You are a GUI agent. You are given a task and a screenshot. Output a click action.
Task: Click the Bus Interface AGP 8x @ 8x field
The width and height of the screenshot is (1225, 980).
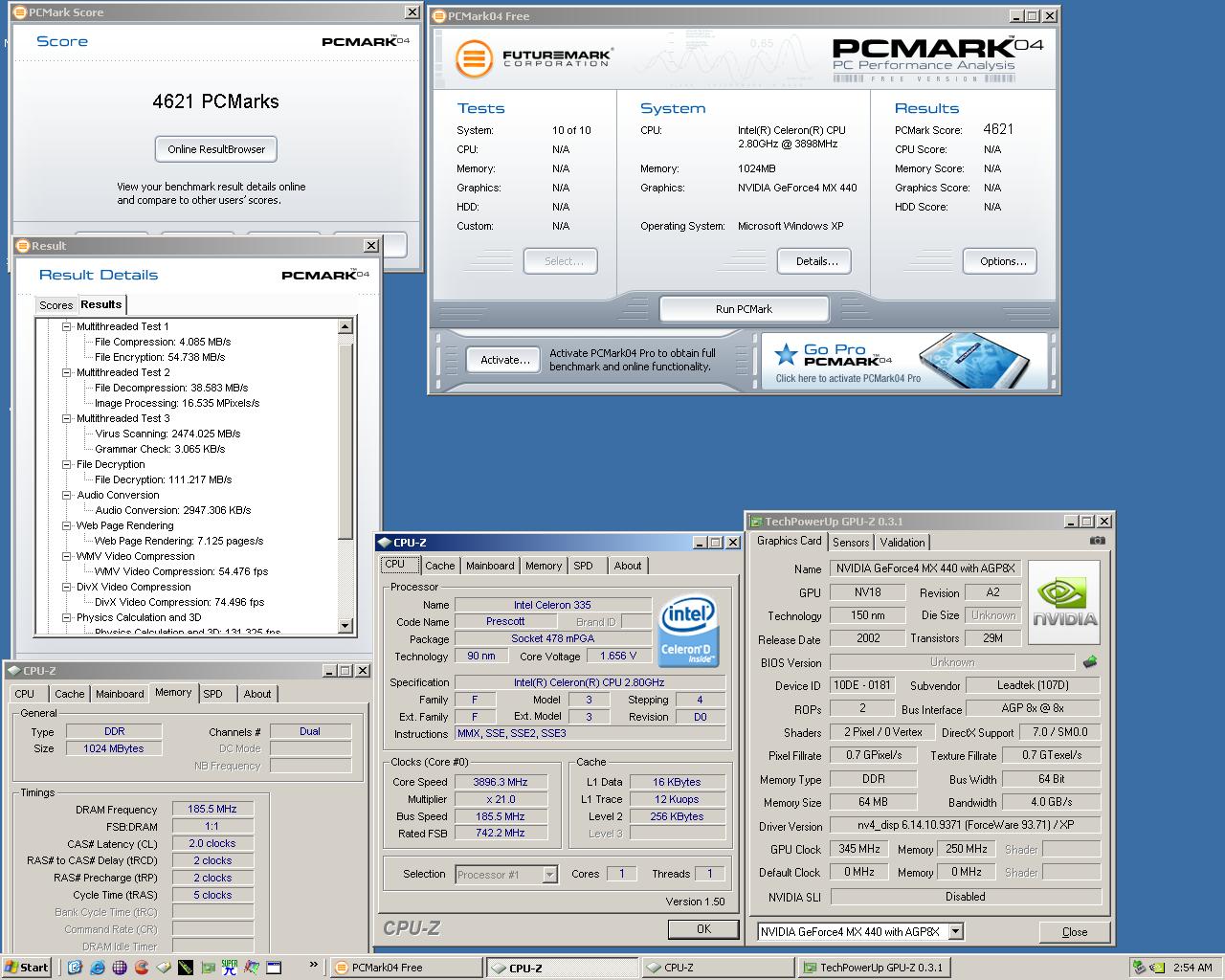(1033, 708)
